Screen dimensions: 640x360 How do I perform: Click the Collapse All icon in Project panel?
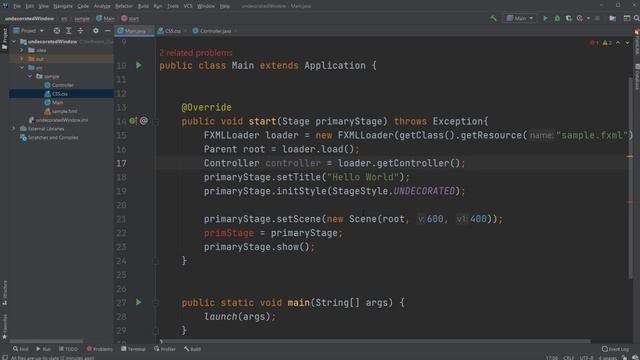[80, 31]
